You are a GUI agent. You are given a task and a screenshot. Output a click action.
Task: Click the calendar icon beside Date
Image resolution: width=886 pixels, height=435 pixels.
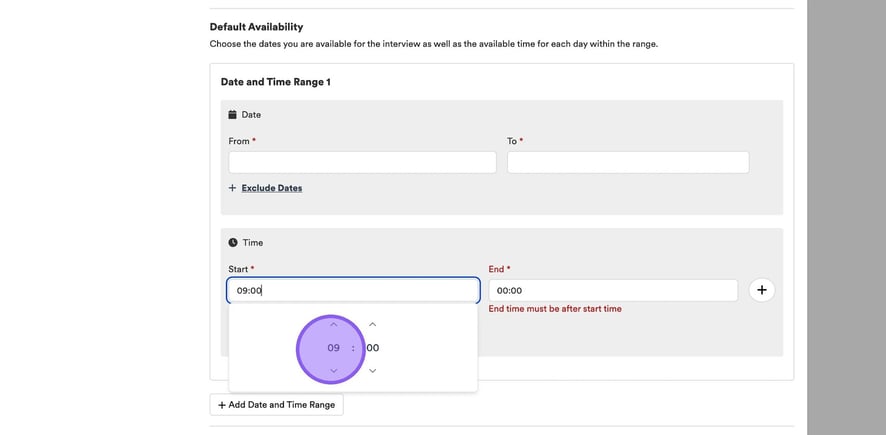pos(233,115)
